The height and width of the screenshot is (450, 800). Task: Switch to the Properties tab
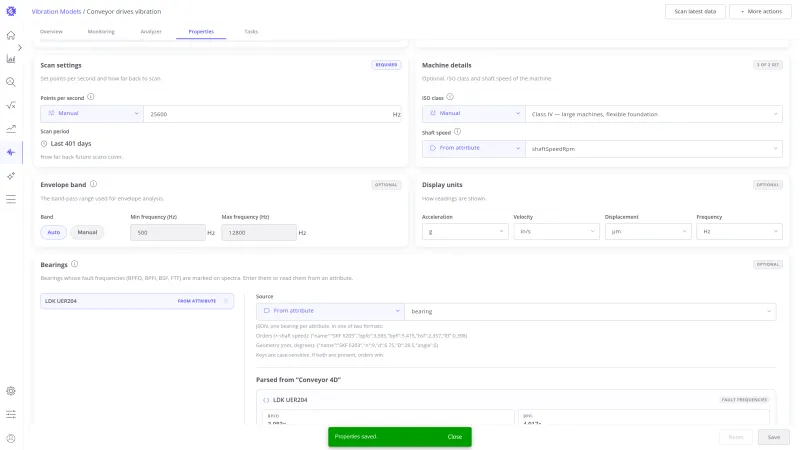point(201,32)
